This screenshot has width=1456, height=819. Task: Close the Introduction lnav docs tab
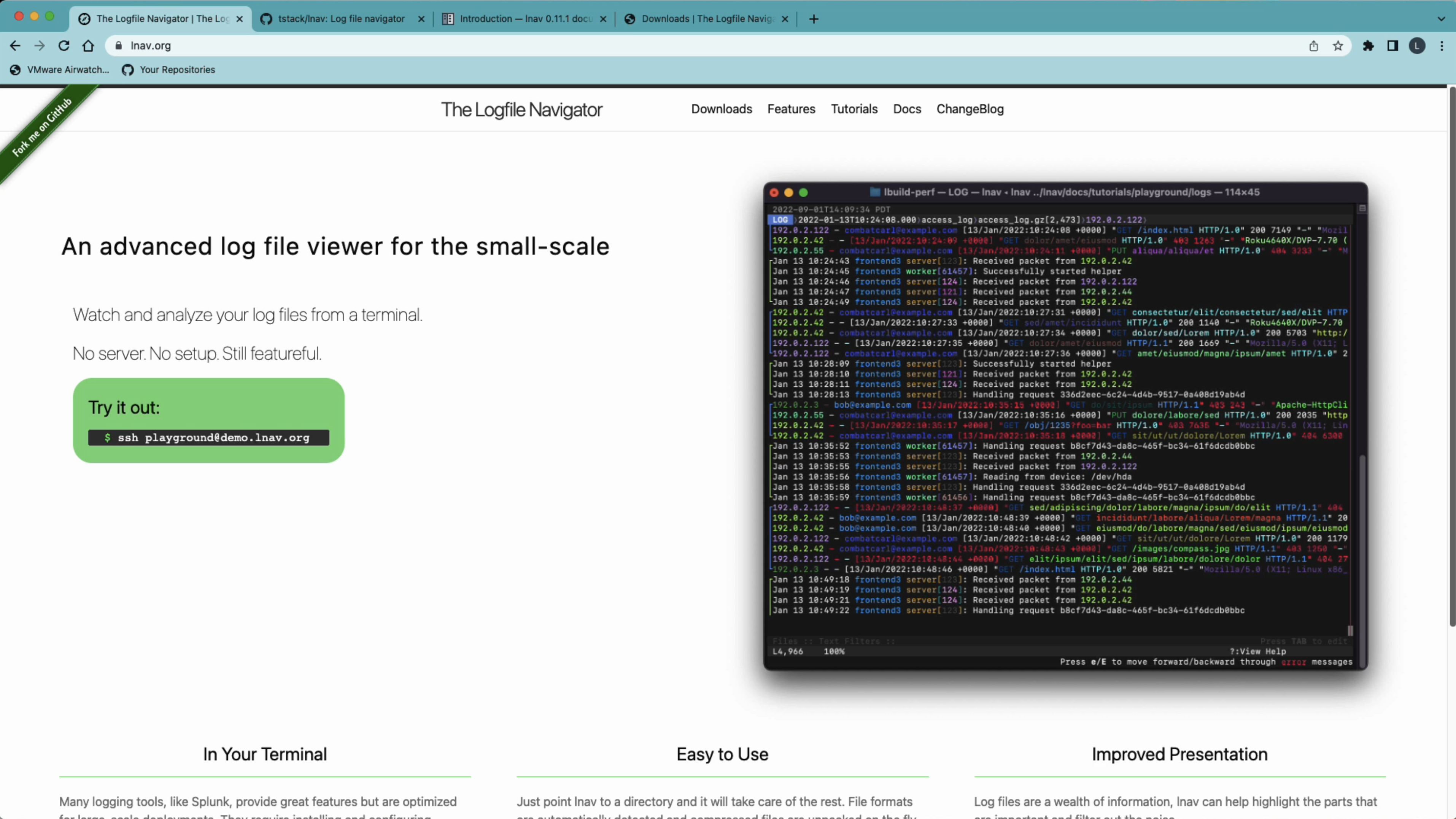[603, 19]
